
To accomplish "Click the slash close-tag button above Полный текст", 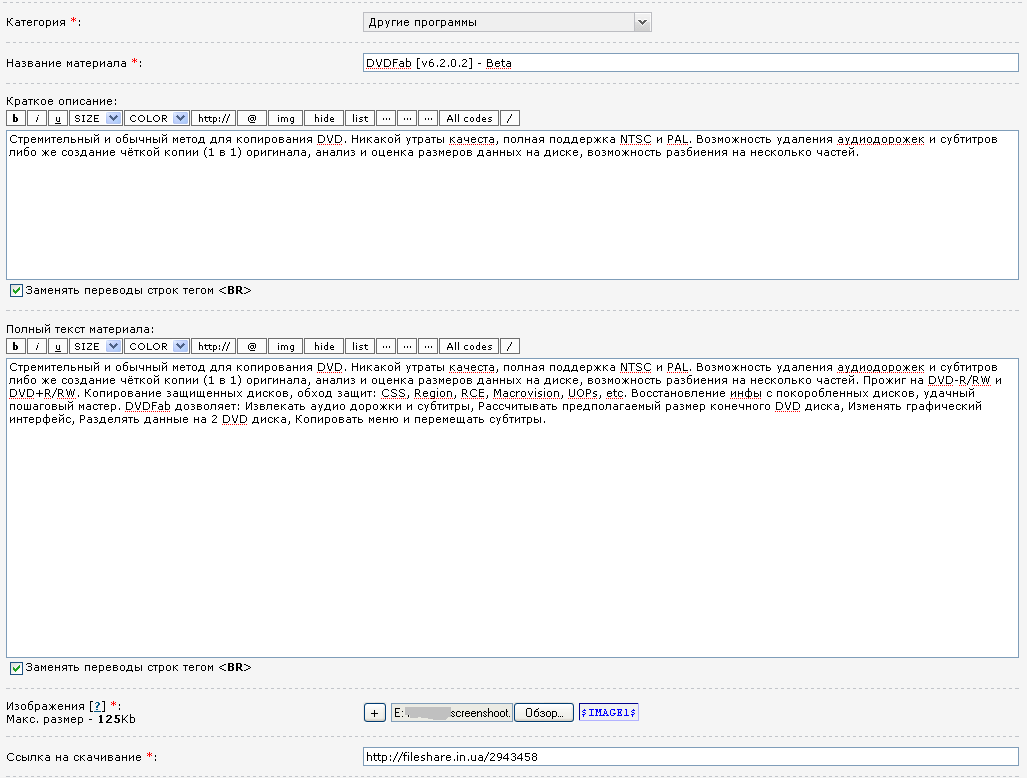I will (x=510, y=346).
